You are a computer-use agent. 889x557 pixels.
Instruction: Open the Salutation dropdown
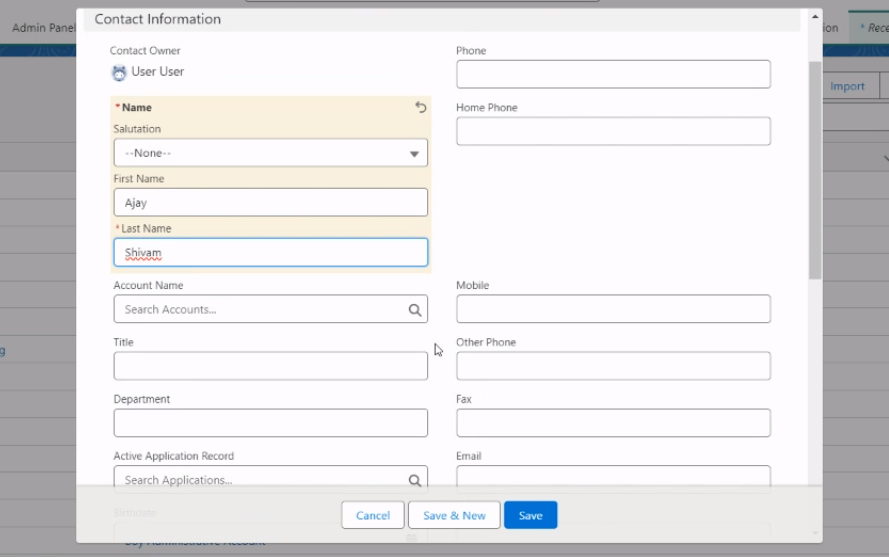coord(260,153)
